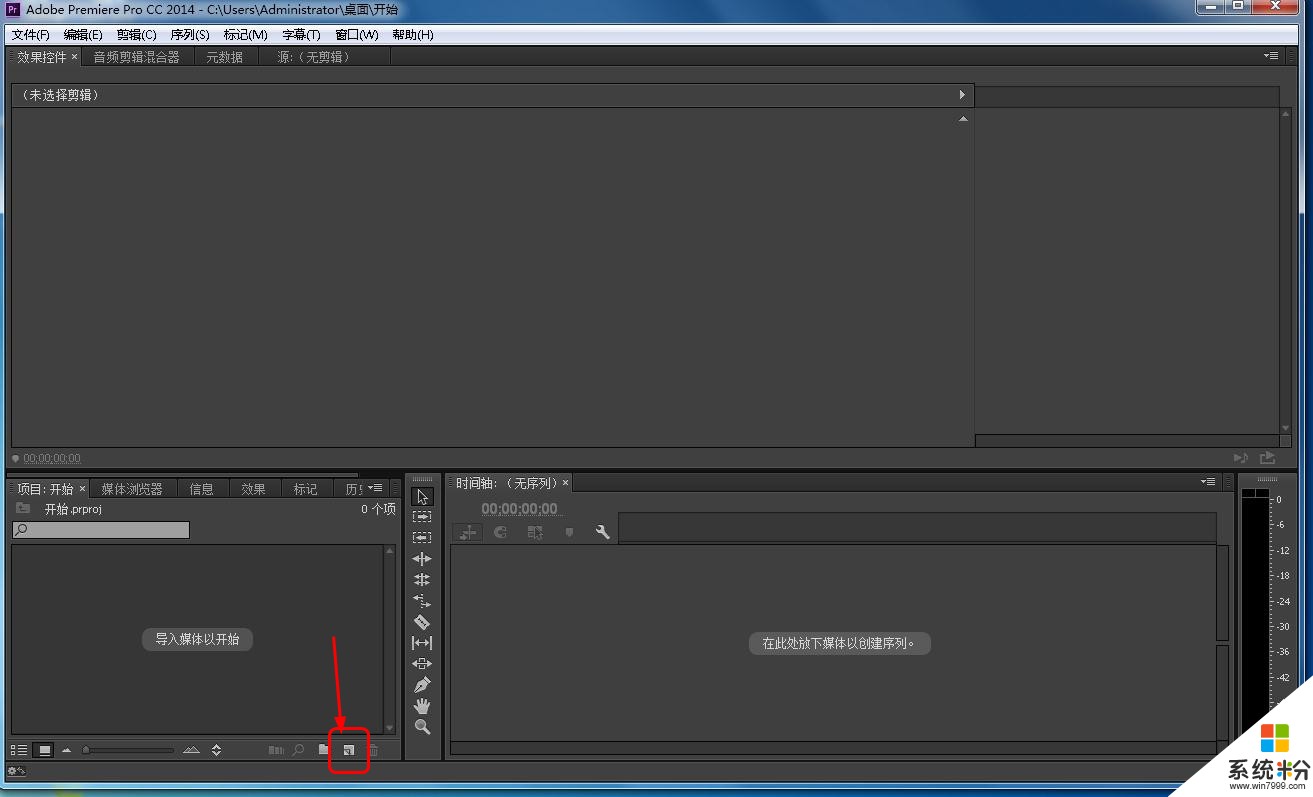Click the Add Marker icon in timeline
Image resolution: width=1313 pixels, height=797 pixels.
click(570, 533)
